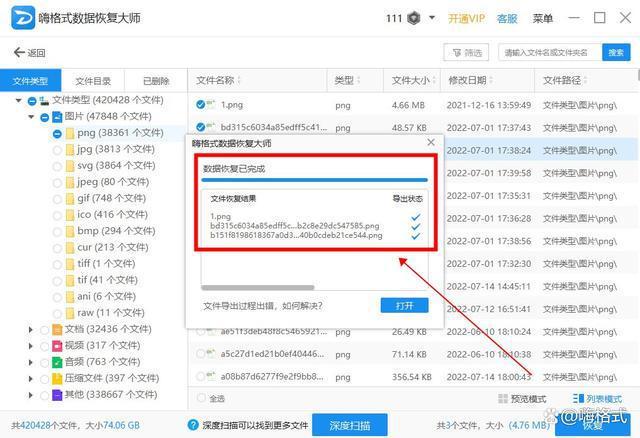Click the hexagon account badge icon
640x438 pixels.
point(414,18)
